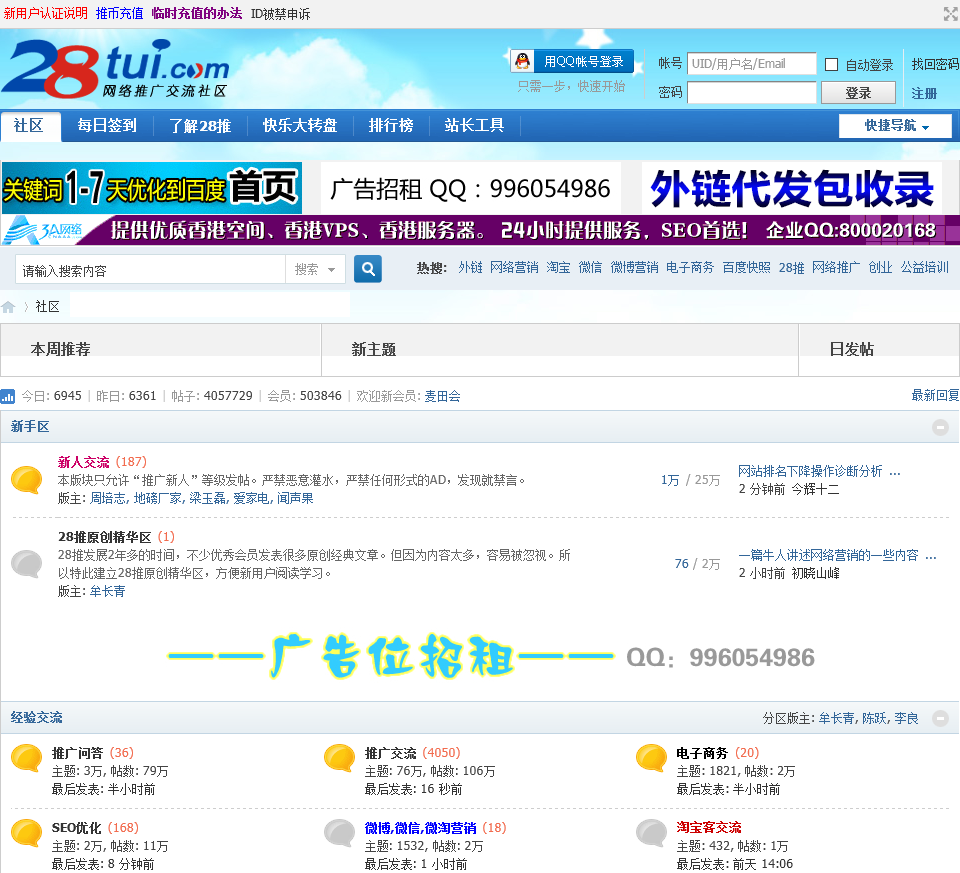Click the QQ penguin login icon
Screen dimensions: 960x873
pyautogui.click(x=522, y=61)
